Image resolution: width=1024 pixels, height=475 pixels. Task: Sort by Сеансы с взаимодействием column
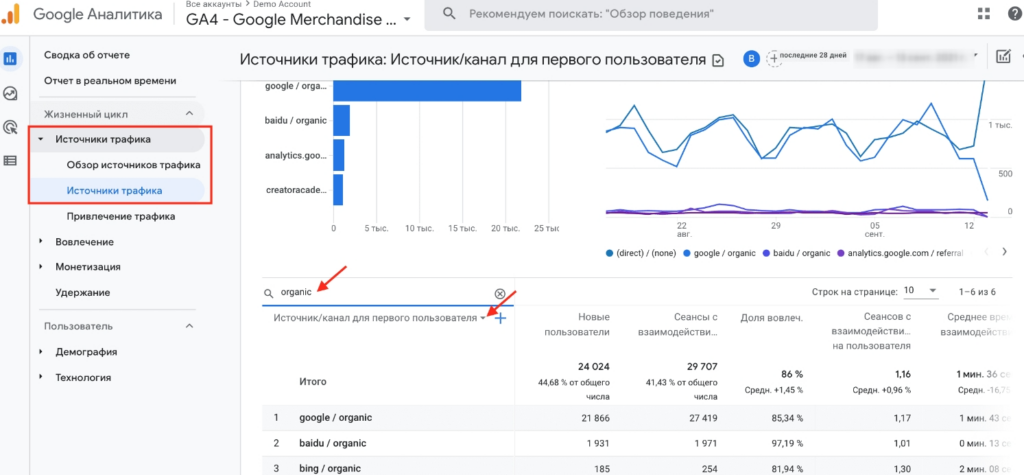pos(677,324)
